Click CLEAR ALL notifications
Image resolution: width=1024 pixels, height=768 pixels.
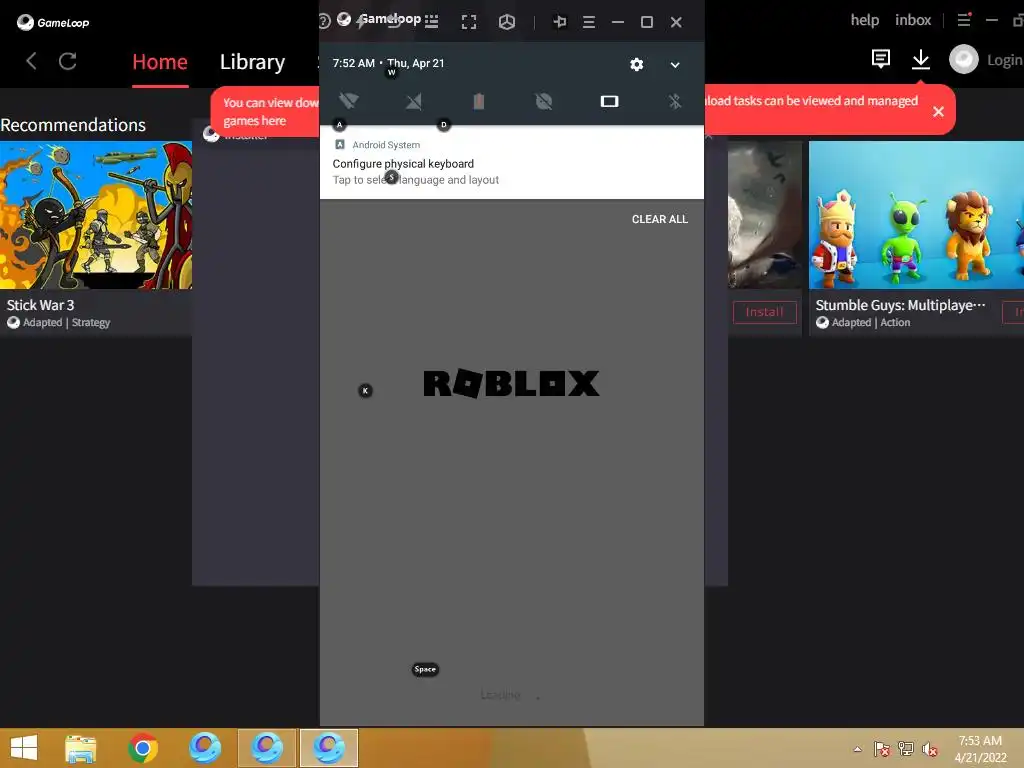[660, 219]
